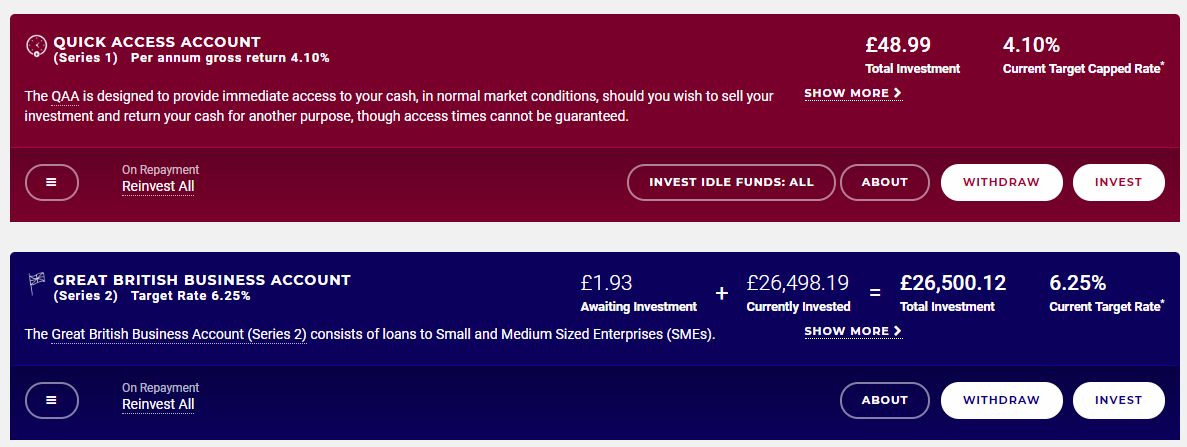Image resolution: width=1187 pixels, height=447 pixels.
Task: Open Great British Business Account (Series 2) link
Action: pos(179,335)
